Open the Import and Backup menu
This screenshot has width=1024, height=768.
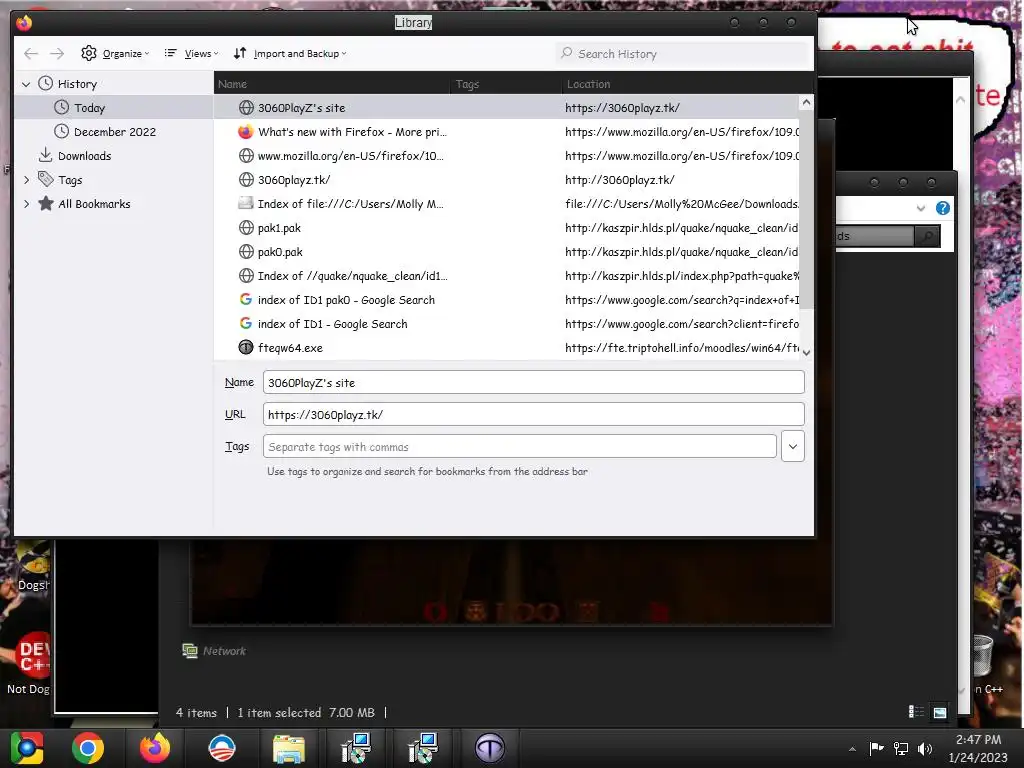click(290, 54)
